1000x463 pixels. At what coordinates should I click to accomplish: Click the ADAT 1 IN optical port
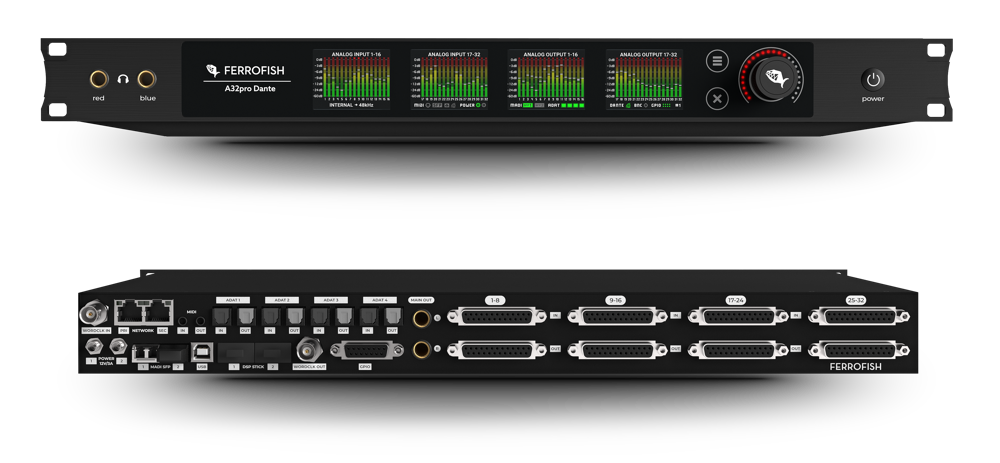click(x=222, y=317)
